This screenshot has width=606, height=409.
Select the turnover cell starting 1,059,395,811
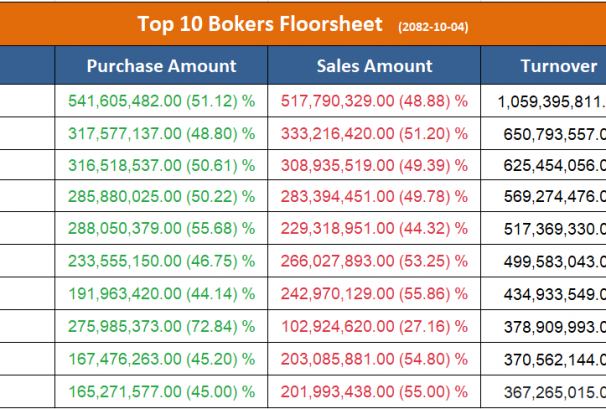pyautogui.click(x=550, y=101)
